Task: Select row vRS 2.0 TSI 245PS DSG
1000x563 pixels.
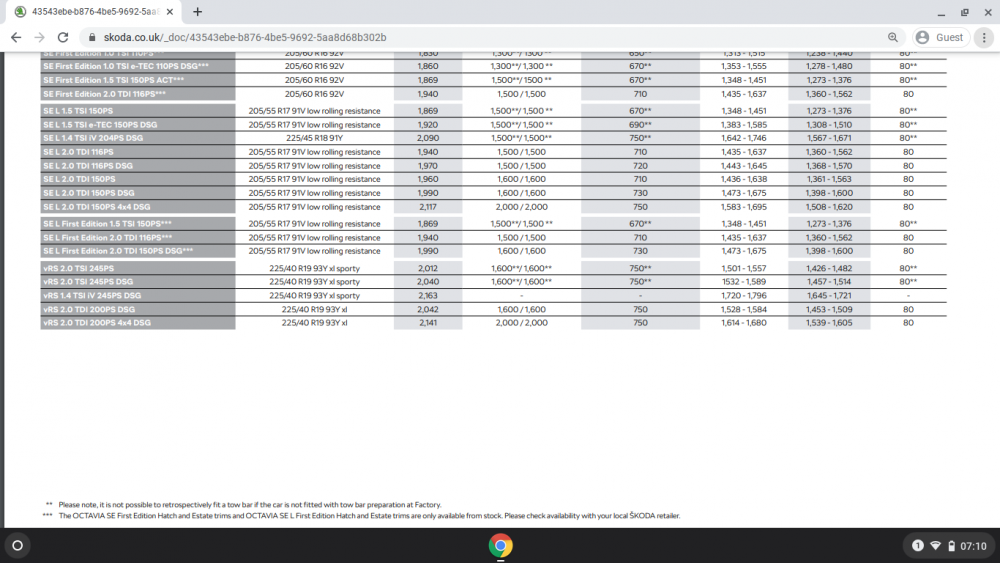Action: (x=494, y=282)
